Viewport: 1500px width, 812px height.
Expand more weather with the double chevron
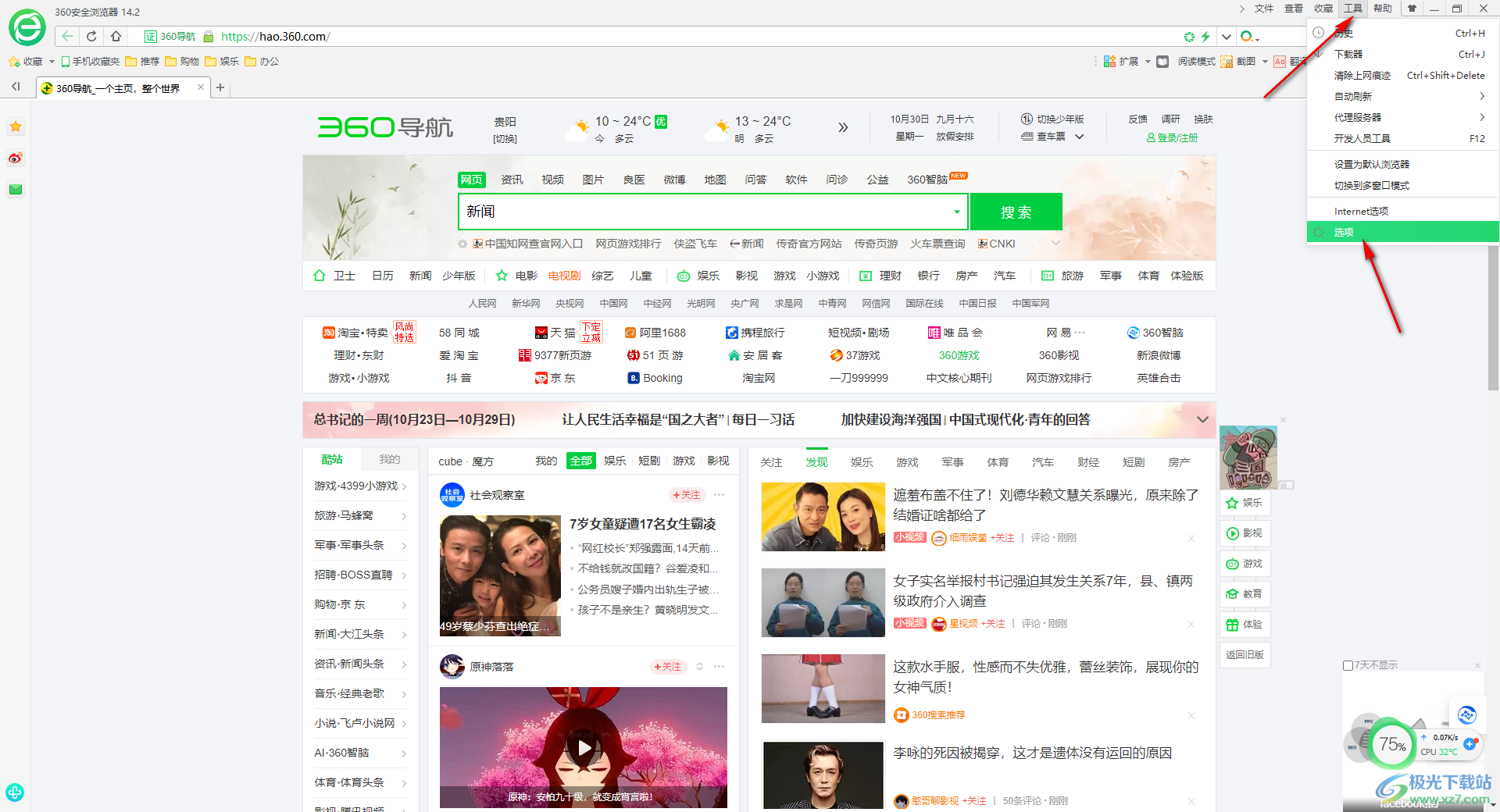tap(843, 127)
